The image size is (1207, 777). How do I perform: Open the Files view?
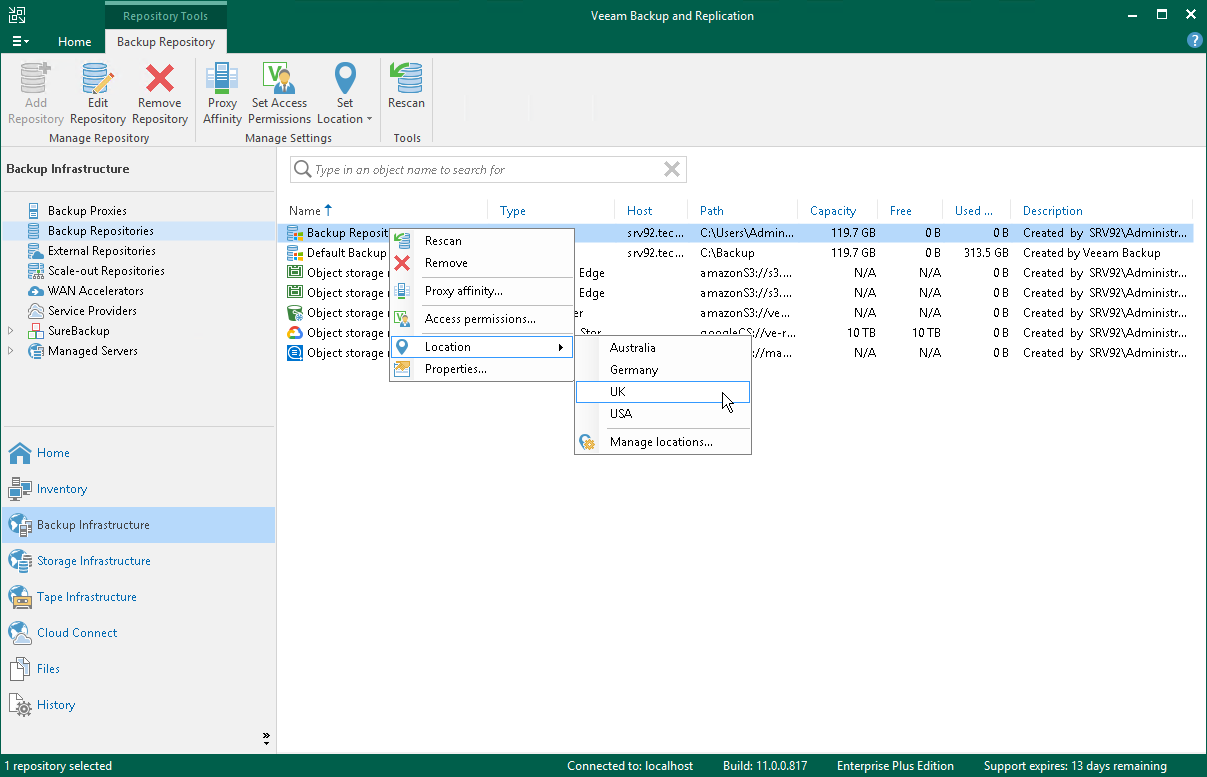(49, 669)
